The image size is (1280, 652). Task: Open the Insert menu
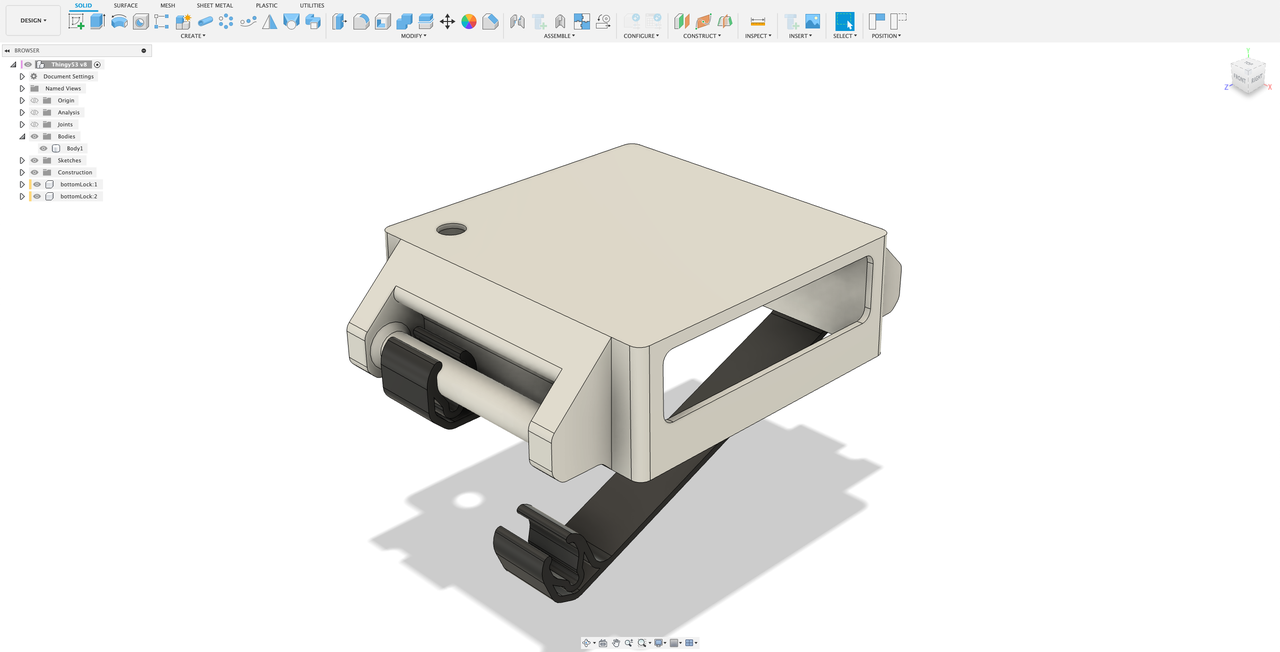[801, 36]
